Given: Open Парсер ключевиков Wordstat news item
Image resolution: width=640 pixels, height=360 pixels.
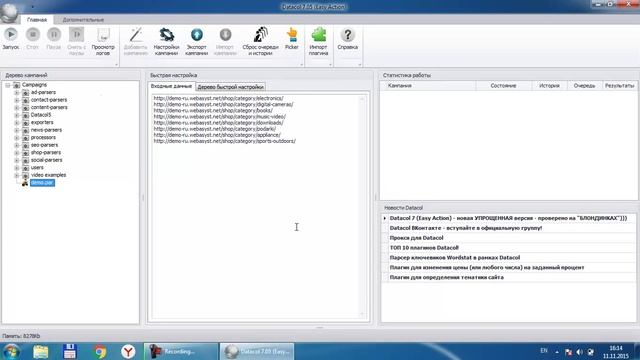Looking at the screenshot, I should [x=455, y=258].
